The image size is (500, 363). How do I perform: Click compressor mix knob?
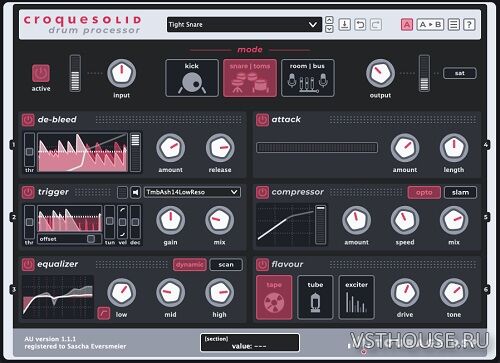pos(454,220)
